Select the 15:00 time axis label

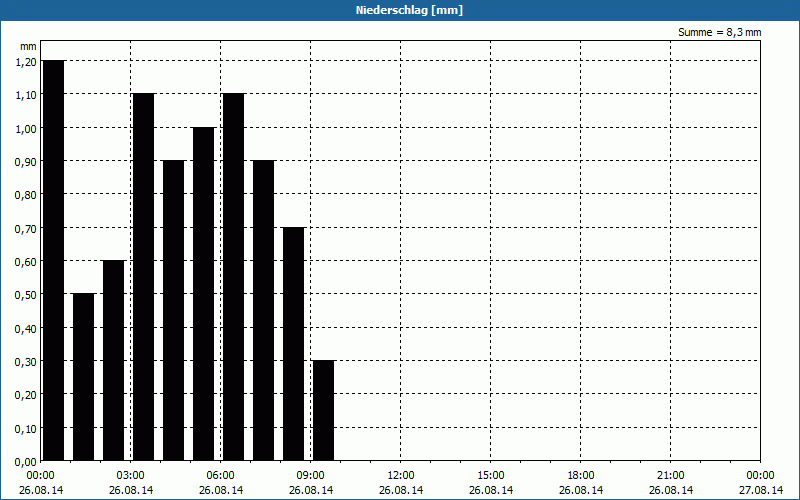491,476
